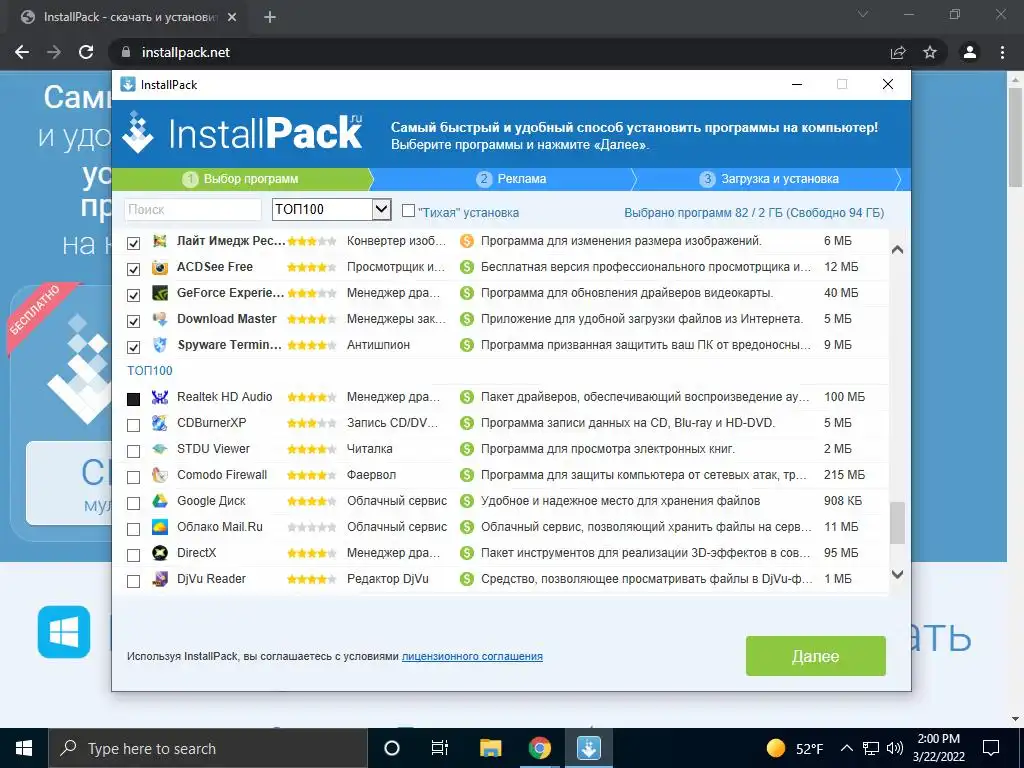1024x768 pixels.
Task: Open the browser share icon
Action: tap(898, 52)
